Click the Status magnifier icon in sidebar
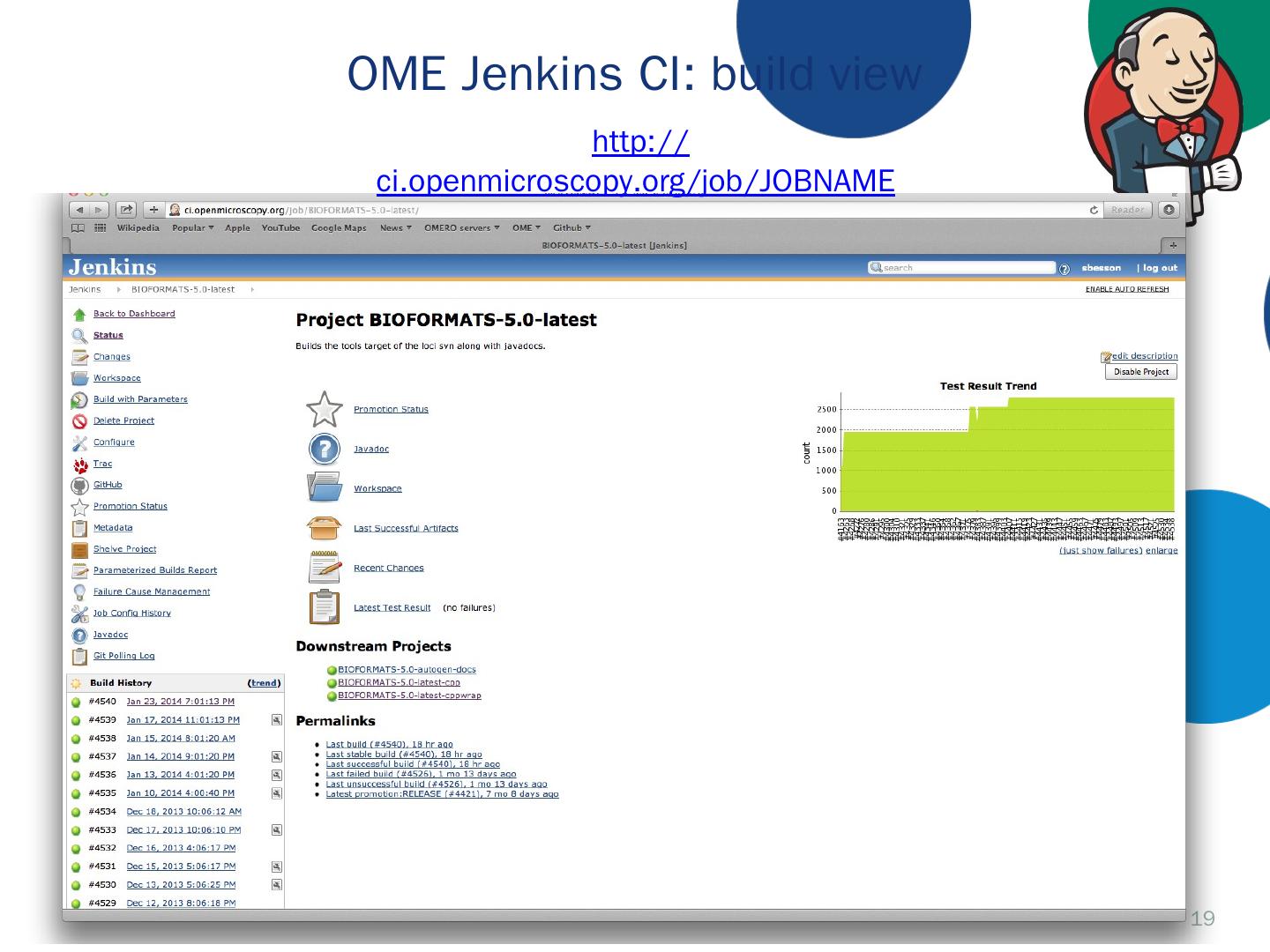Screen dimensions: 1270x952 coord(79,336)
